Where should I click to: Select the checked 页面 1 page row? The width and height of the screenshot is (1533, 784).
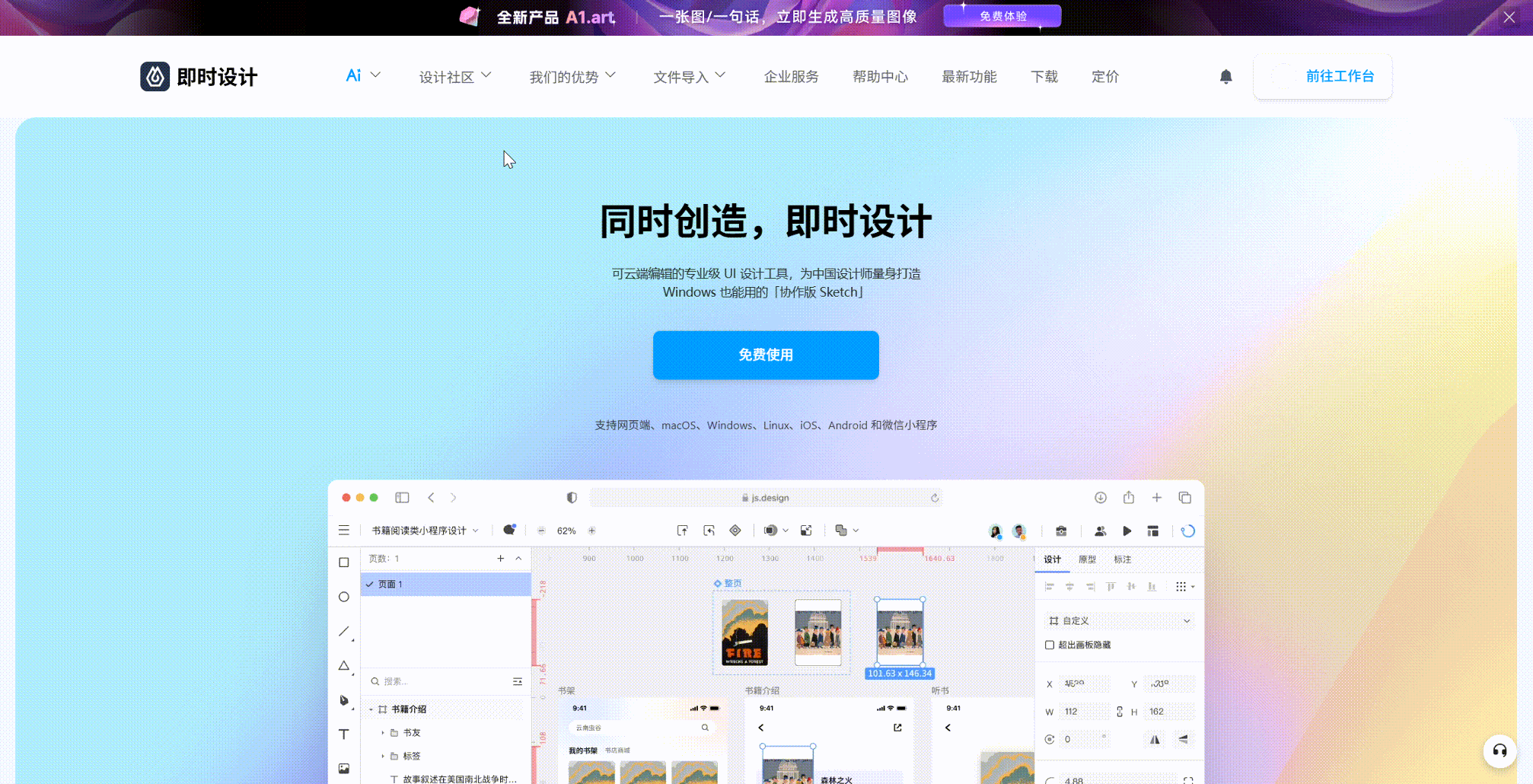coord(446,584)
